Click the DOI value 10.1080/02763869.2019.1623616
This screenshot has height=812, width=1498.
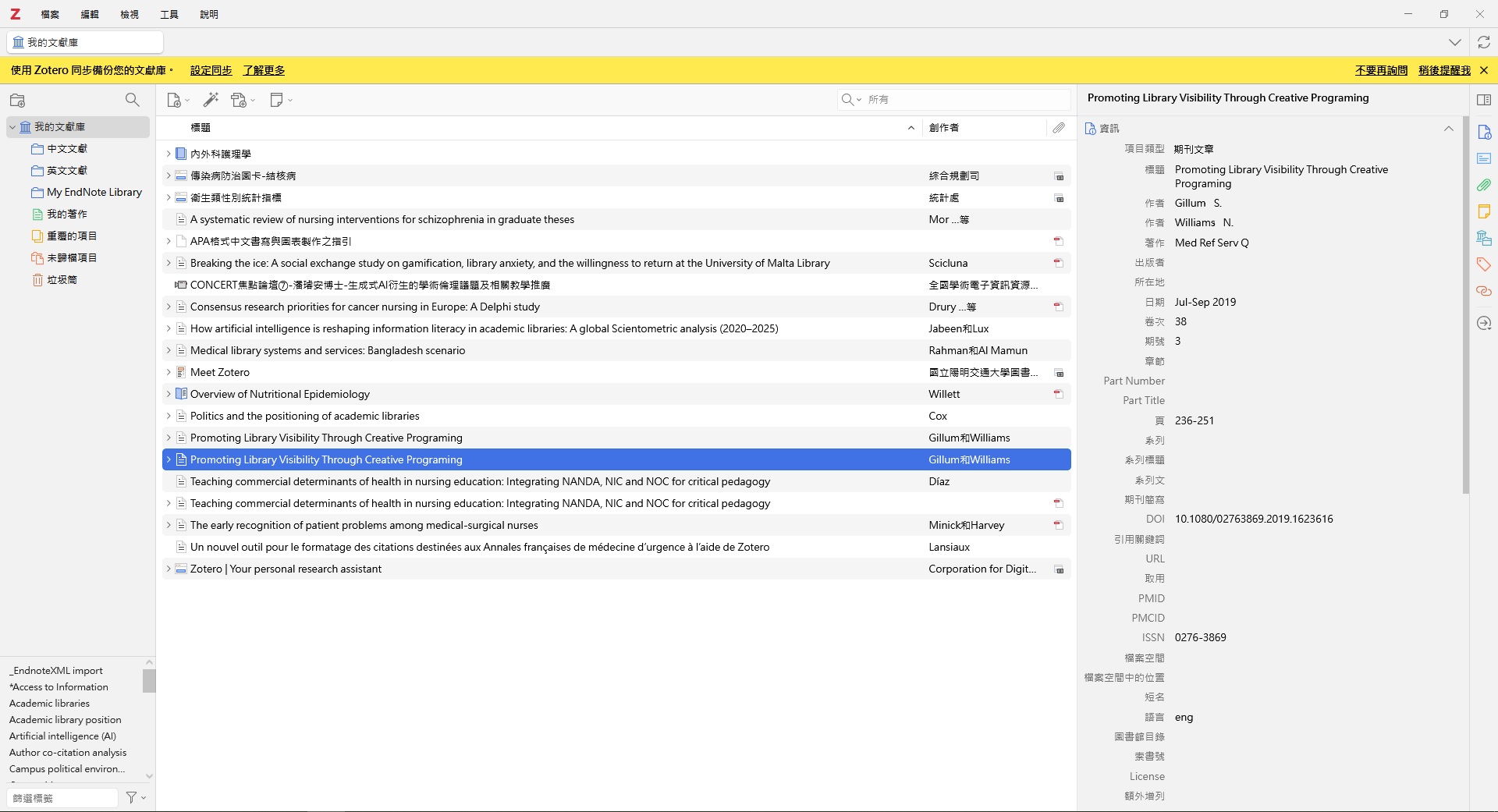pos(1254,519)
